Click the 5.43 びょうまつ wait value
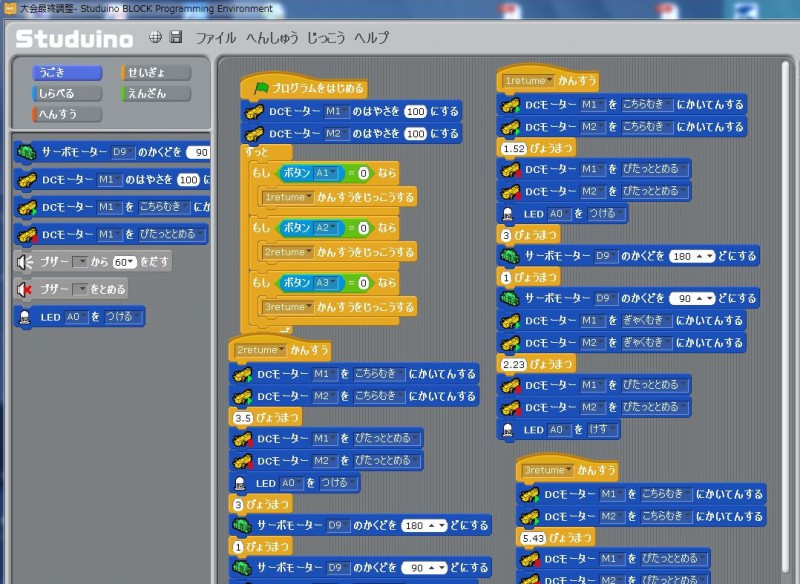This screenshot has height=584, width=800. pos(533,538)
